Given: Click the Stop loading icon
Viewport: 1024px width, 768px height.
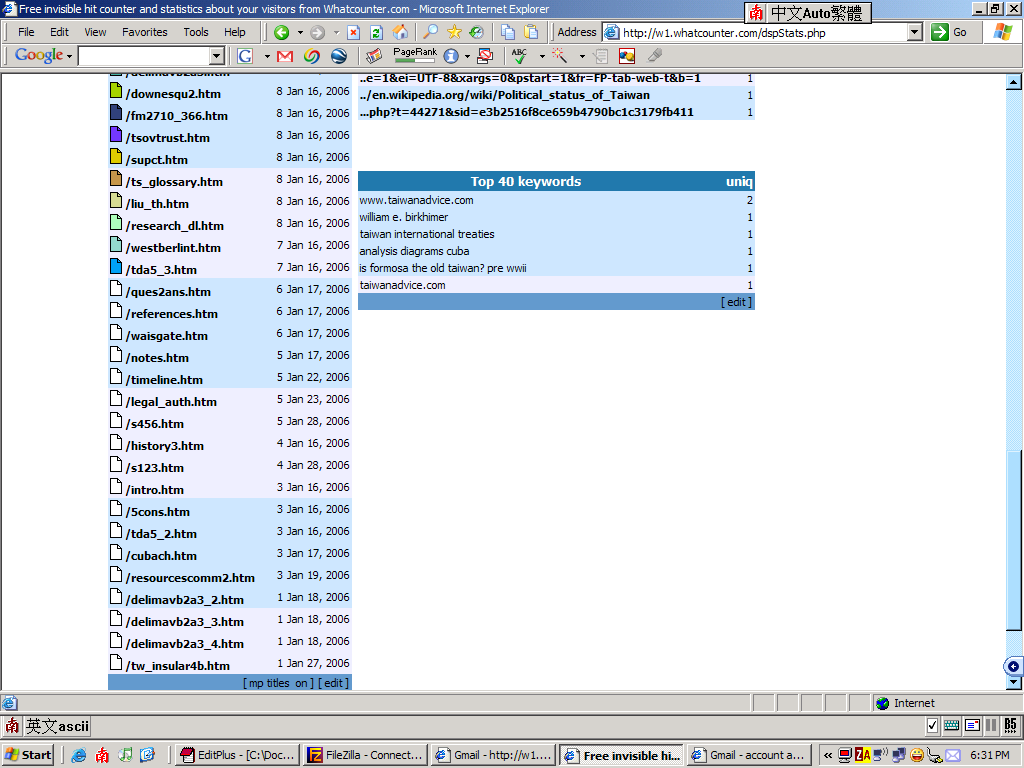Looking at the screenshot, I should [x=353, y=32].
